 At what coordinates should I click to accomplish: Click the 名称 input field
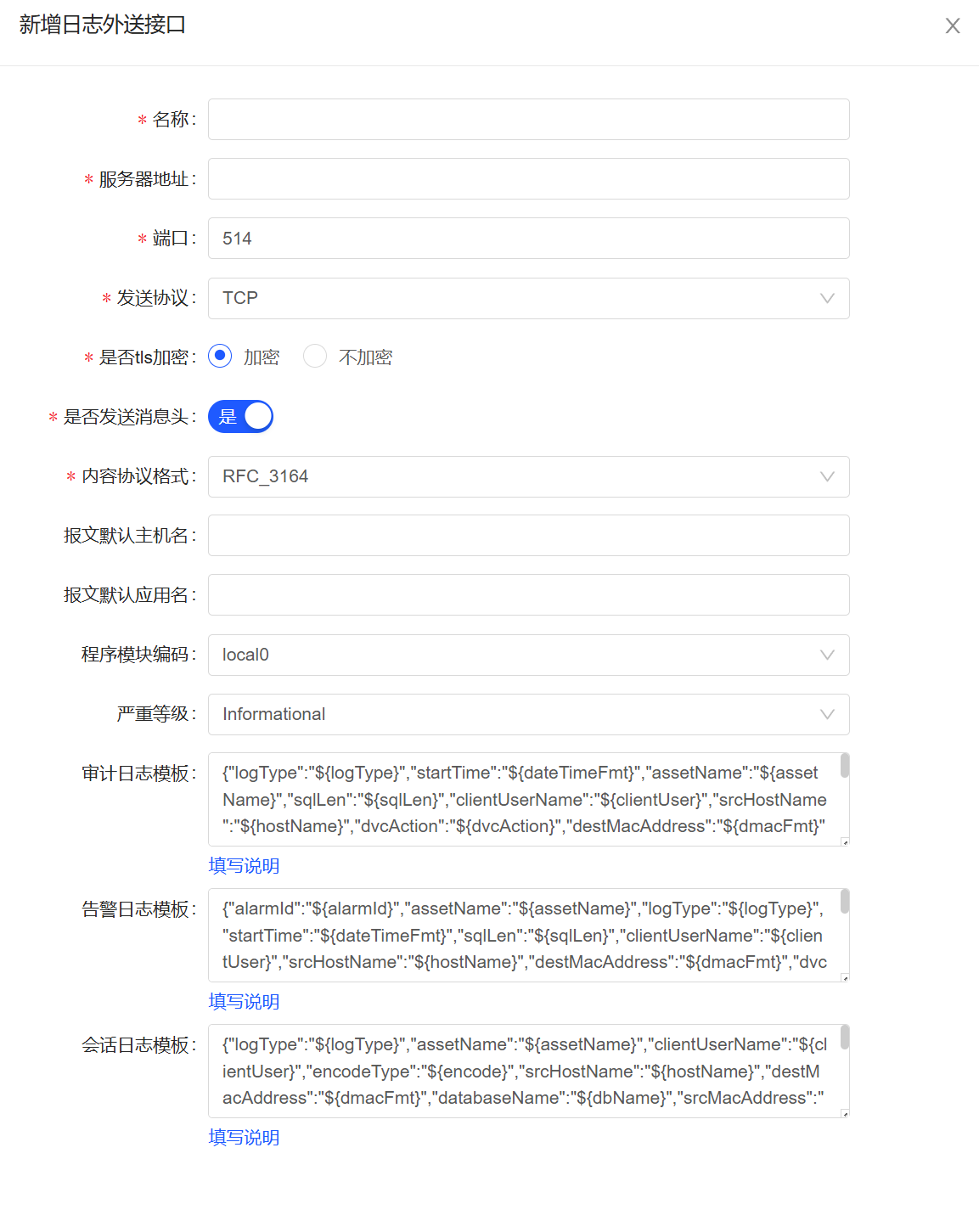click(528, 120)
